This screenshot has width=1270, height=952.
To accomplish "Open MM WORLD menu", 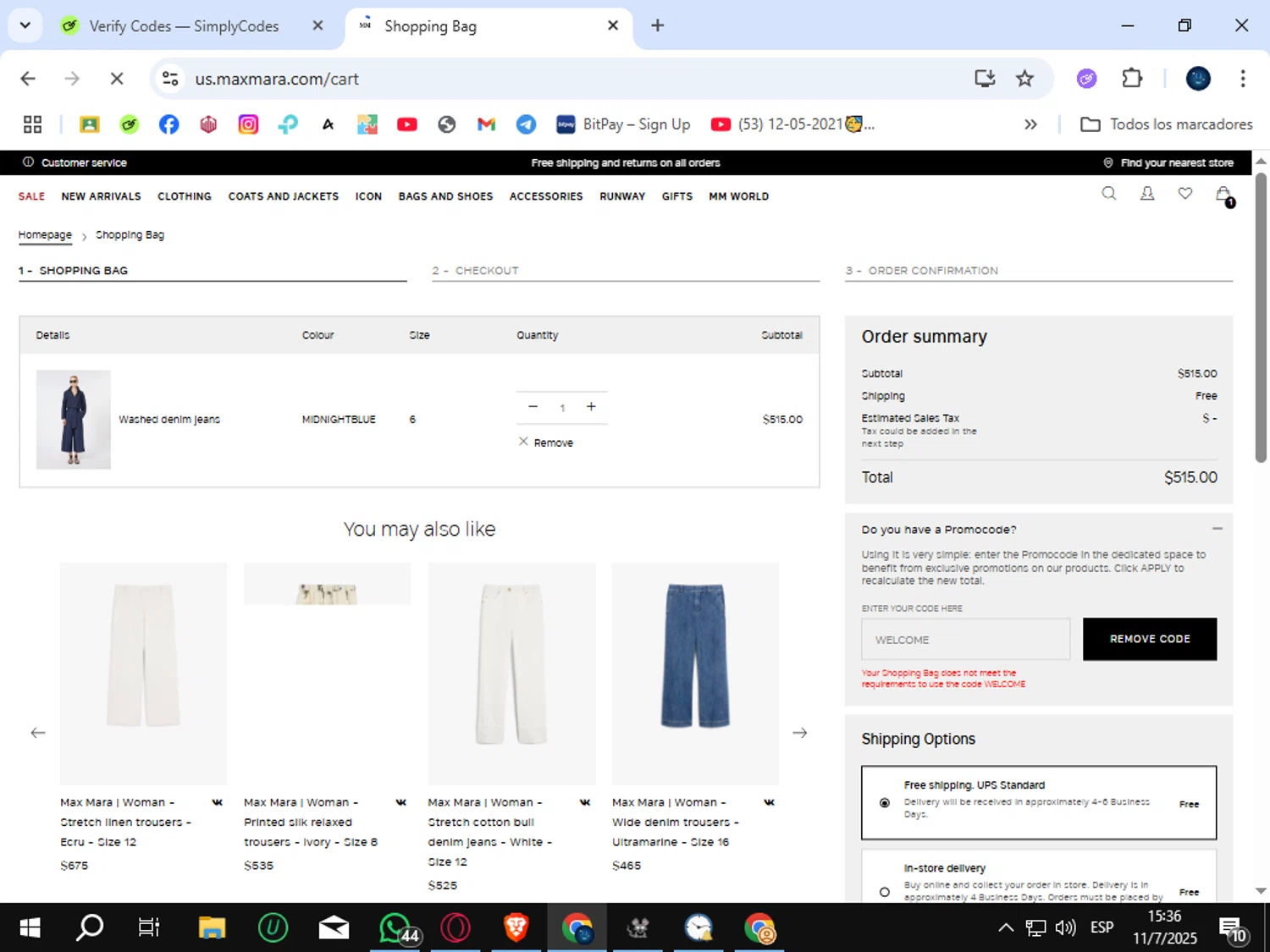I will (739, 196).
